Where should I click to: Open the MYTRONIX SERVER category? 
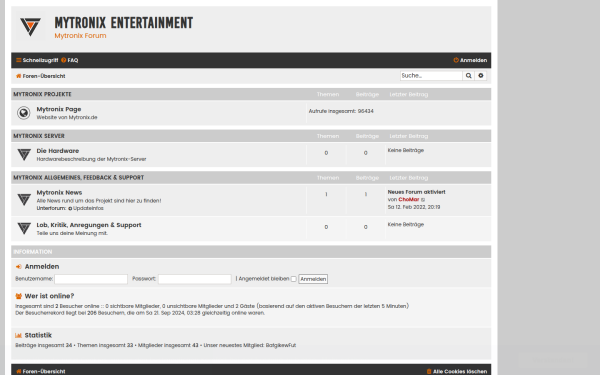point(39,136)
